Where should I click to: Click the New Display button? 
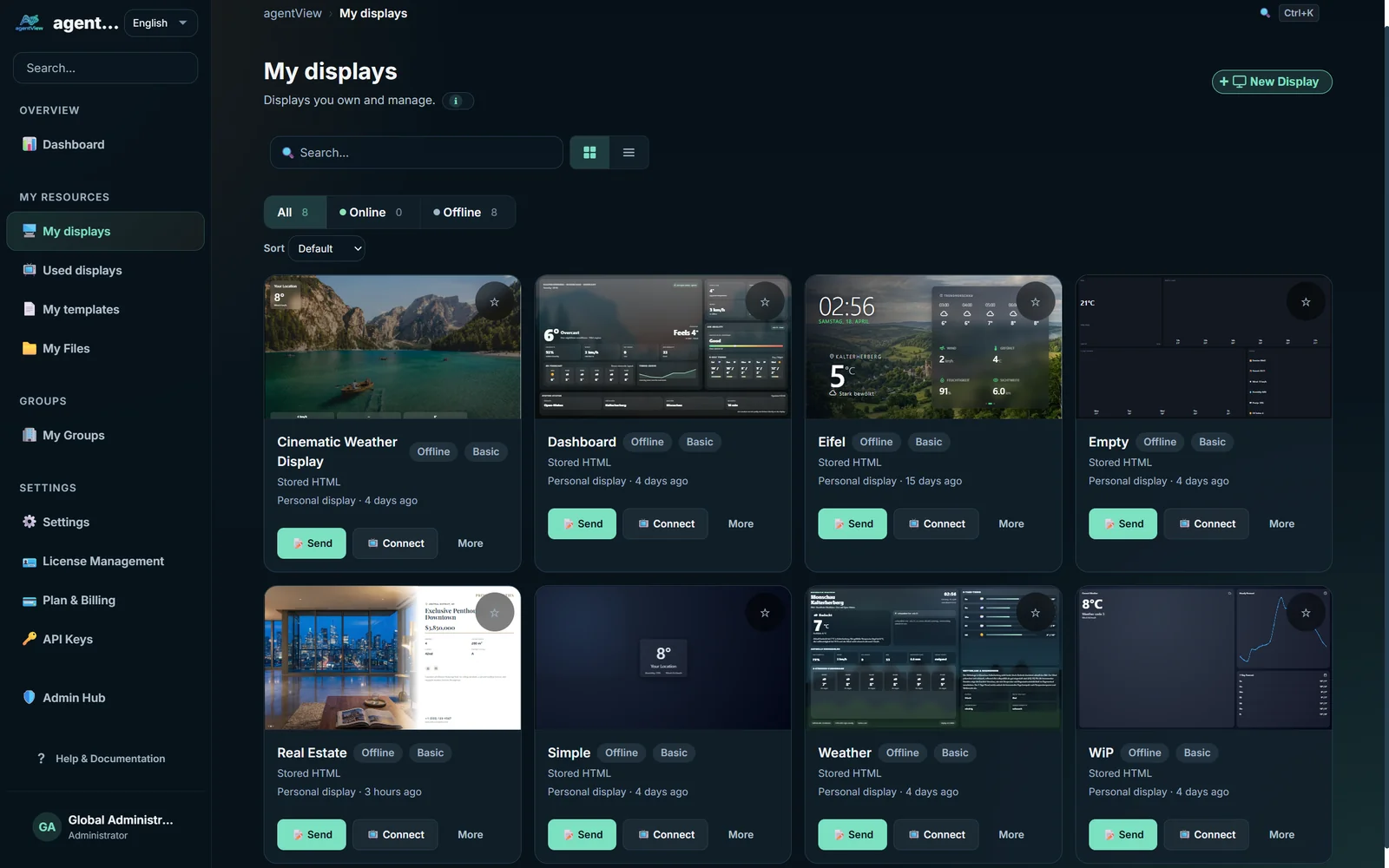[1271, 82]
